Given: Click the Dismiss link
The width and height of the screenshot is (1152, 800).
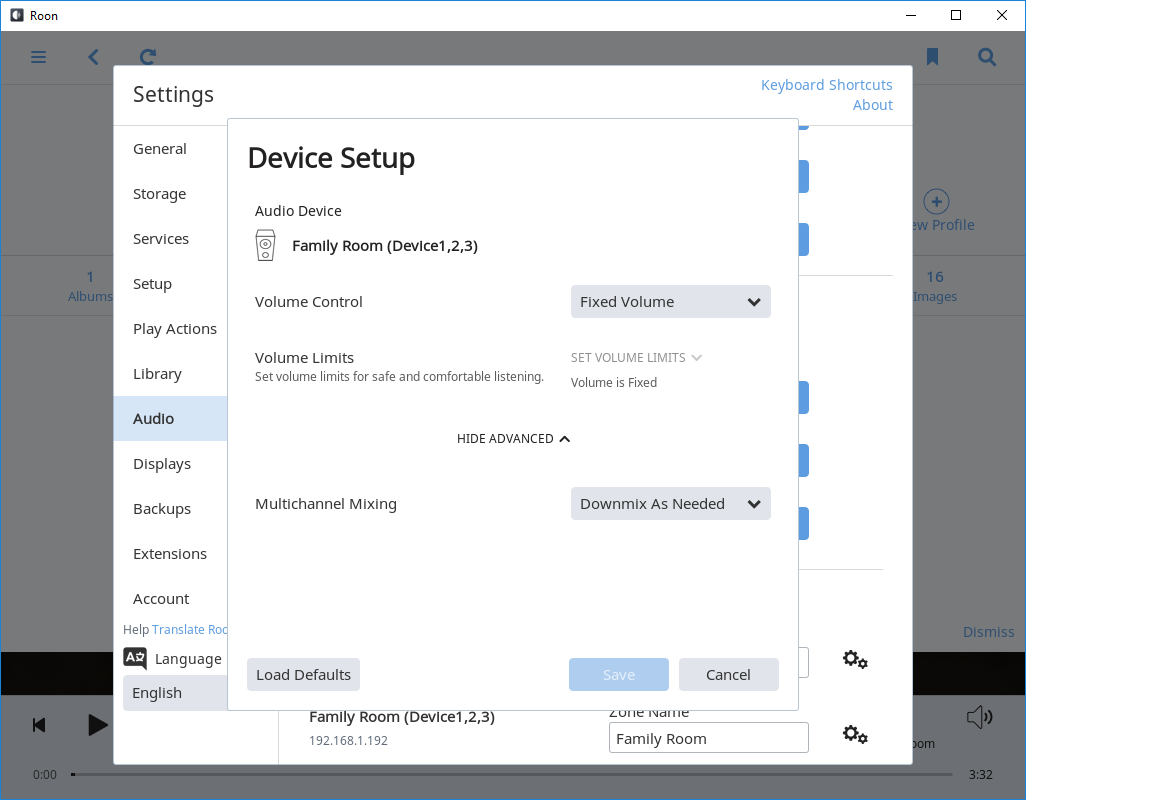Looking at the screenshot, I should 988,632.
